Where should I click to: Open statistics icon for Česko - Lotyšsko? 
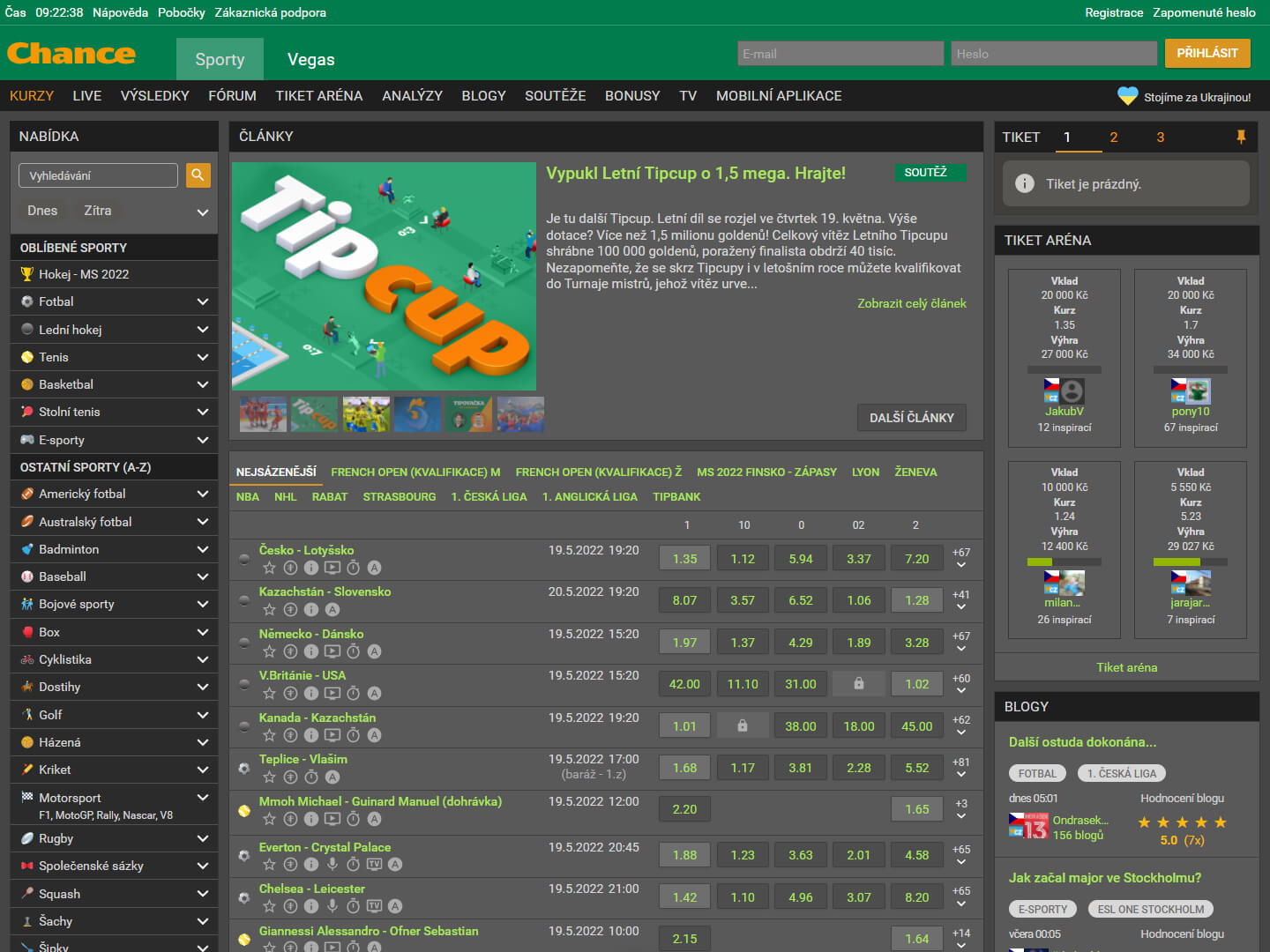[x=290, y=568]
